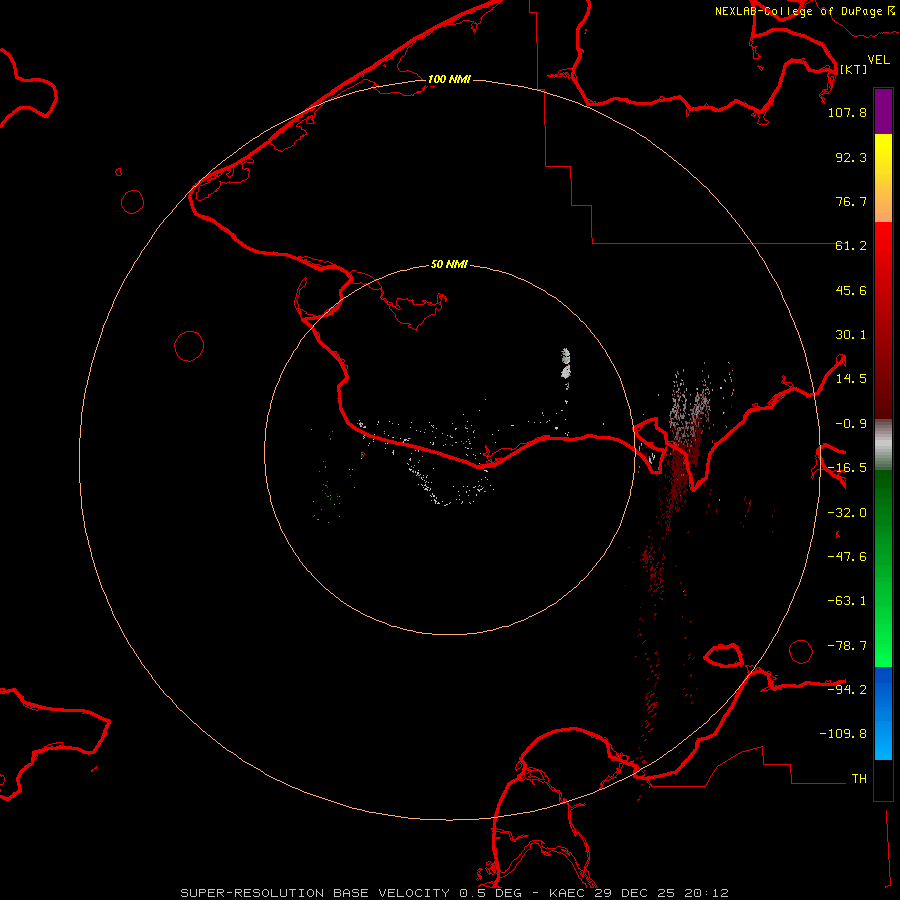The width and height of the screenshot is (900, 900).
Task: Click the 61.2 velocity scale value
Action: (x=851, y=245)
